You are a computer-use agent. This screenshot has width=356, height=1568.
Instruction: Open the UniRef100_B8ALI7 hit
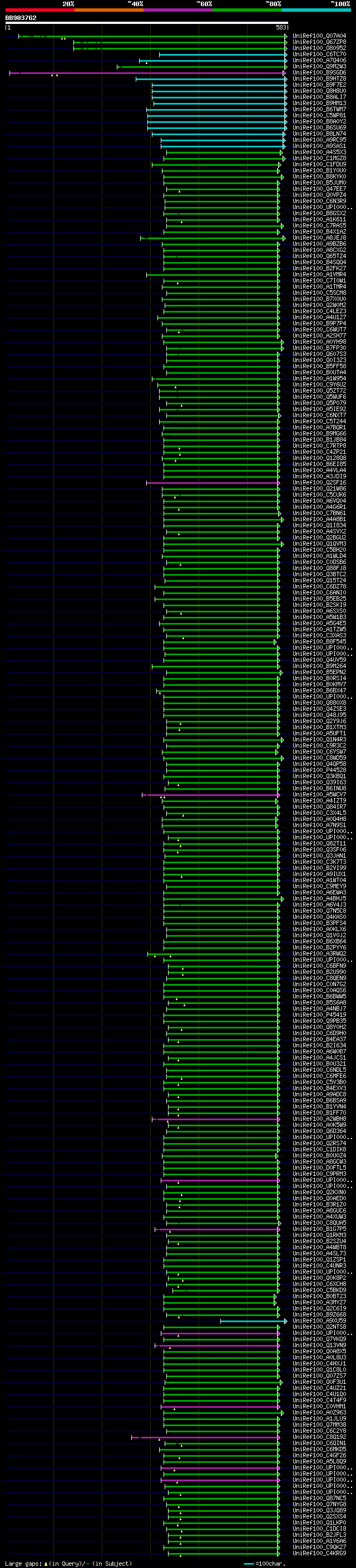tap(319, 97)
